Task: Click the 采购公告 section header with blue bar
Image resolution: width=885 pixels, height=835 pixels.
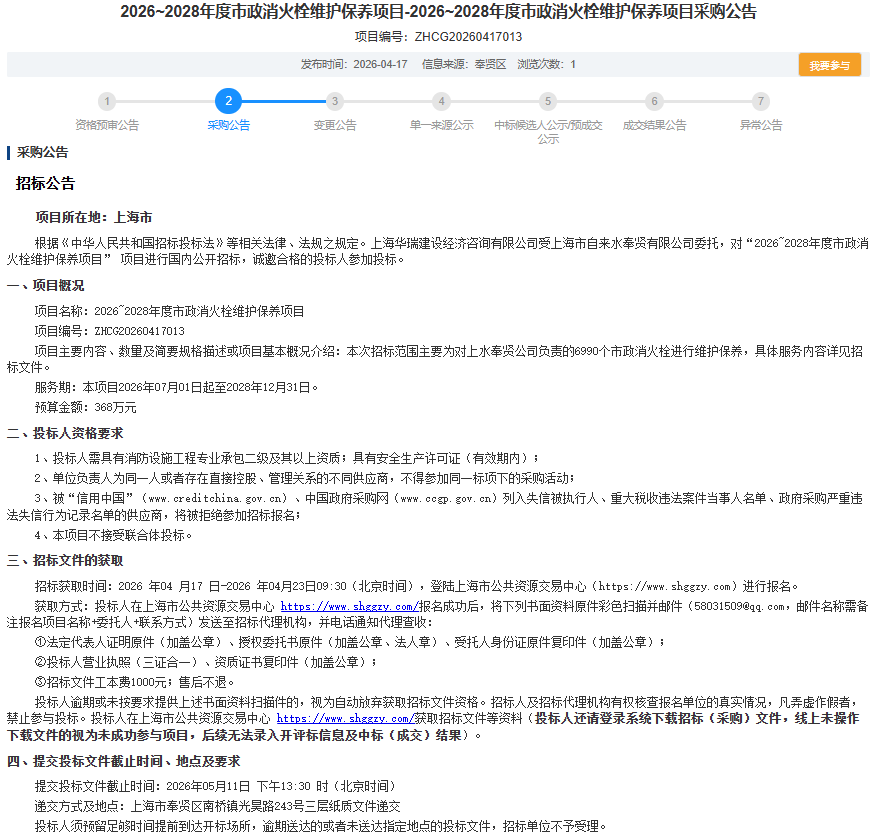Action: 42,153
